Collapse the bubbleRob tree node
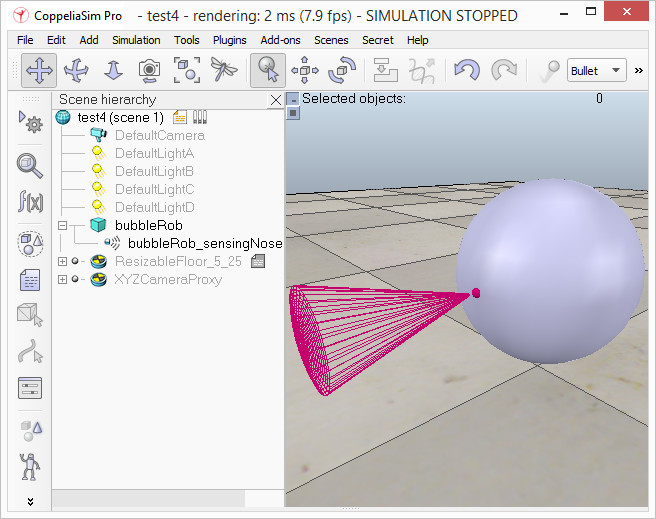The height and width of the screenshot is (519, 656). 62,225
